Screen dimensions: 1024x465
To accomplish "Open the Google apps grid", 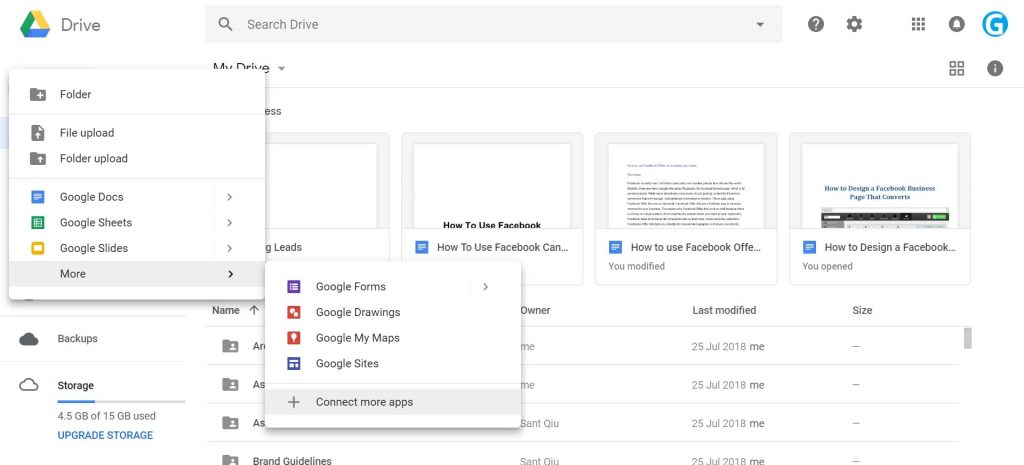I will [918, 24].
